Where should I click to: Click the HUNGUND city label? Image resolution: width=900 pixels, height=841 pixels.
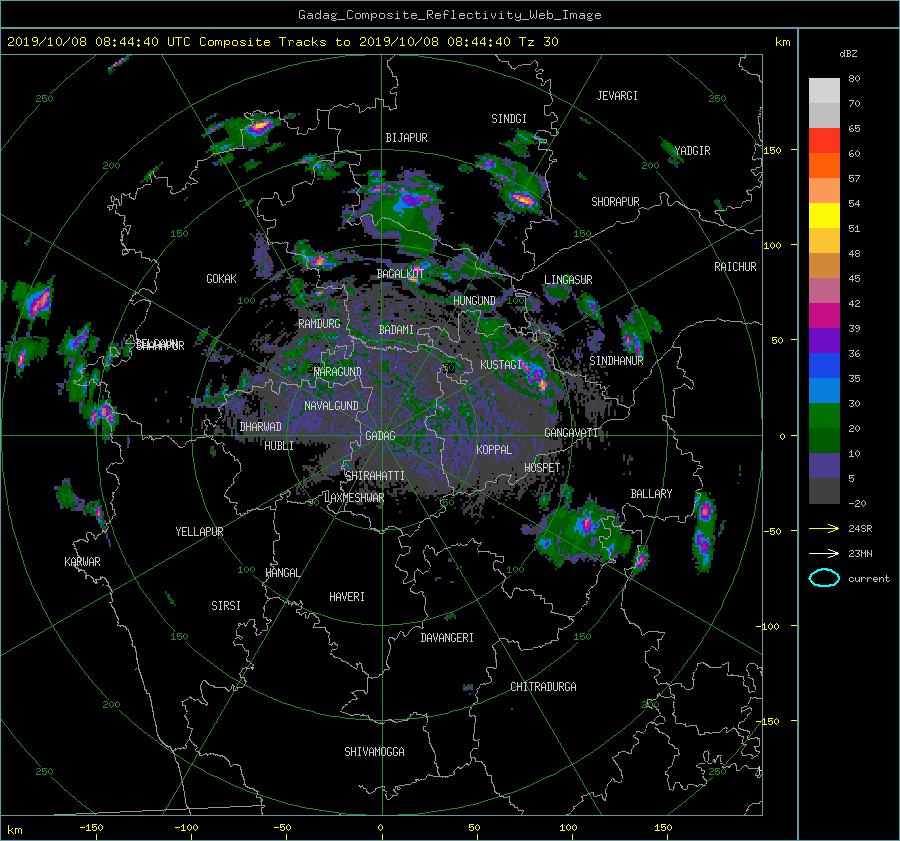pyautogui.click(x=474, y=301)
